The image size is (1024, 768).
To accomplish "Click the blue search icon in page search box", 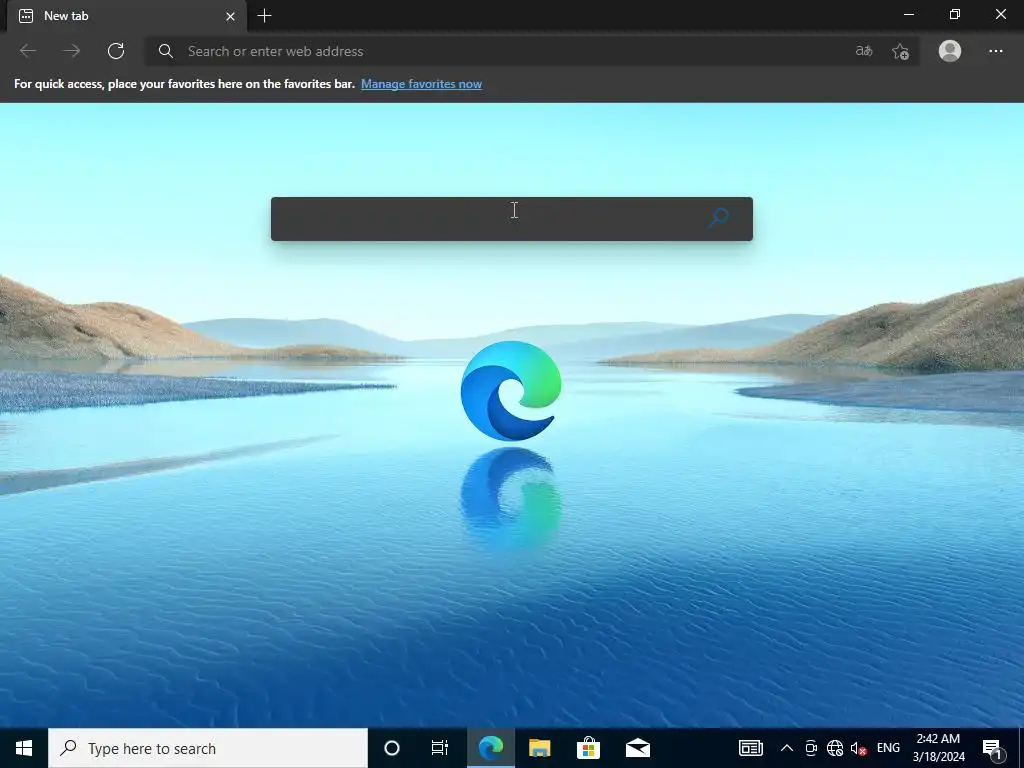I will [x=718, y=218].
